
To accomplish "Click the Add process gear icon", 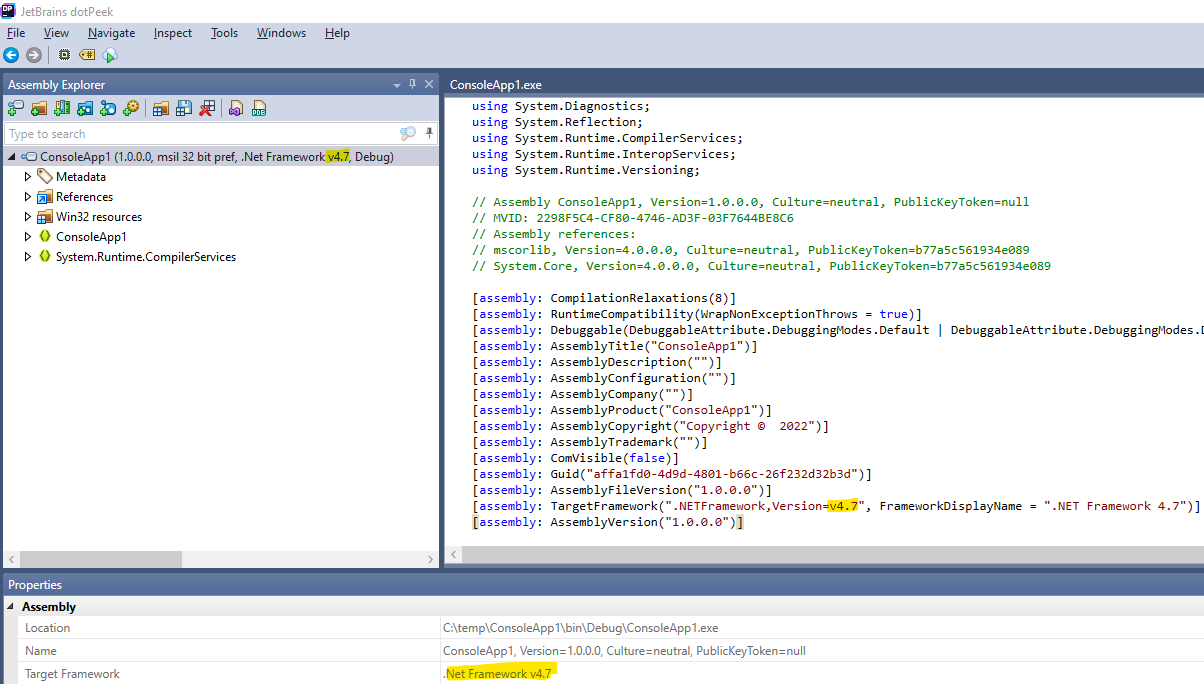I will click(131, 108).
